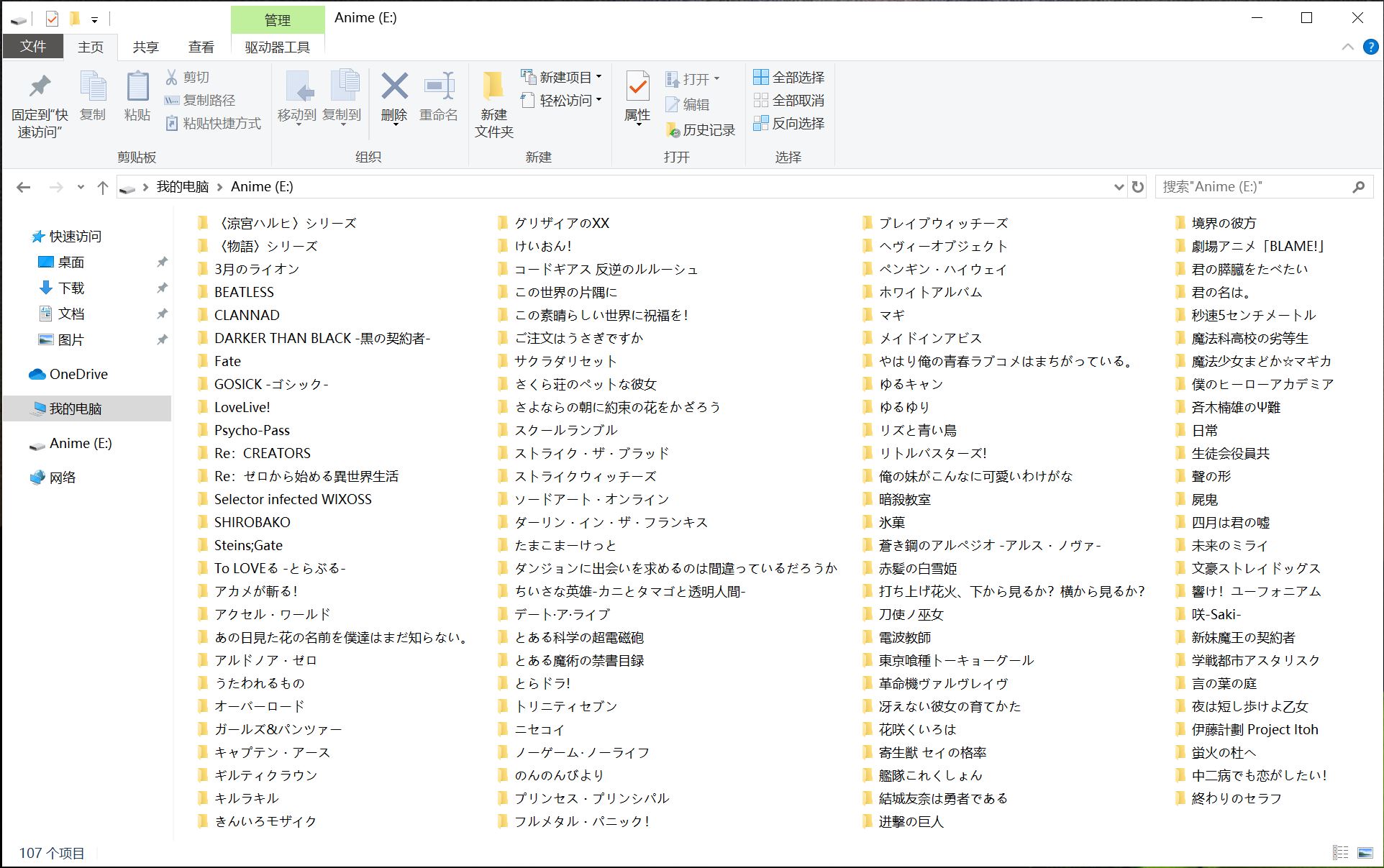Viewport: 1384px width, 868px height.
Task: Select the 君の名は。 folder
Action: [1215, 292]
